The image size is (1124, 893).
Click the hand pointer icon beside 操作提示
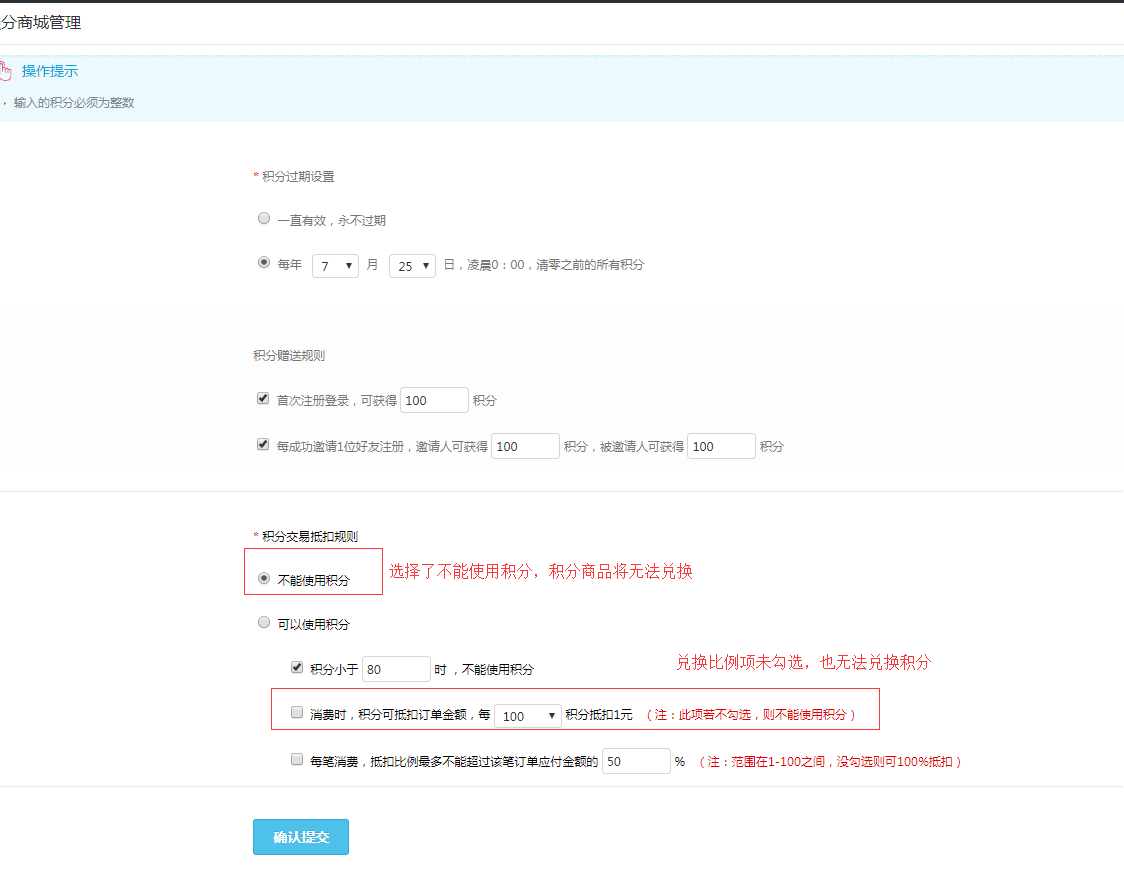pos(6,71)
